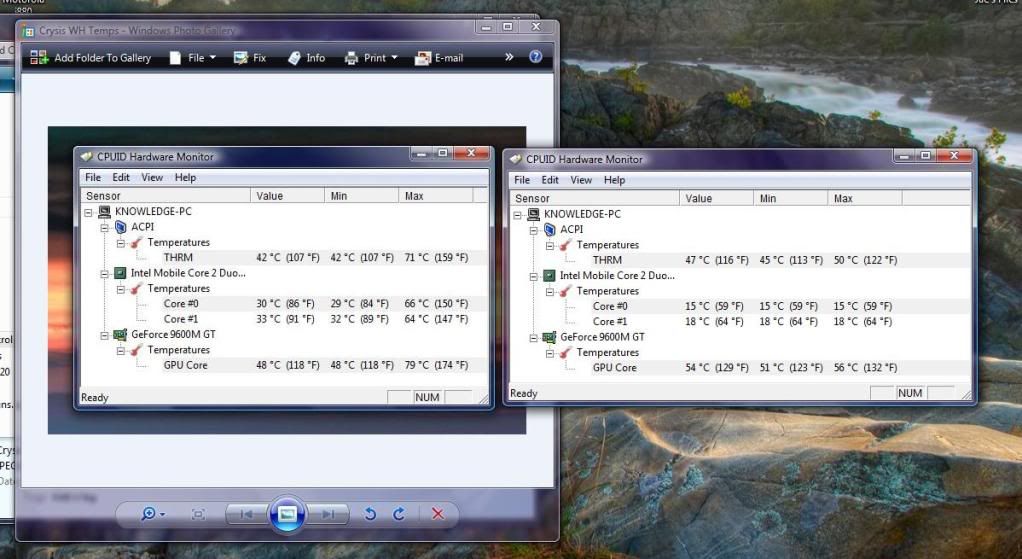Collapse Temperatures under GeForce in right monitor

click(x=549, y=353)
